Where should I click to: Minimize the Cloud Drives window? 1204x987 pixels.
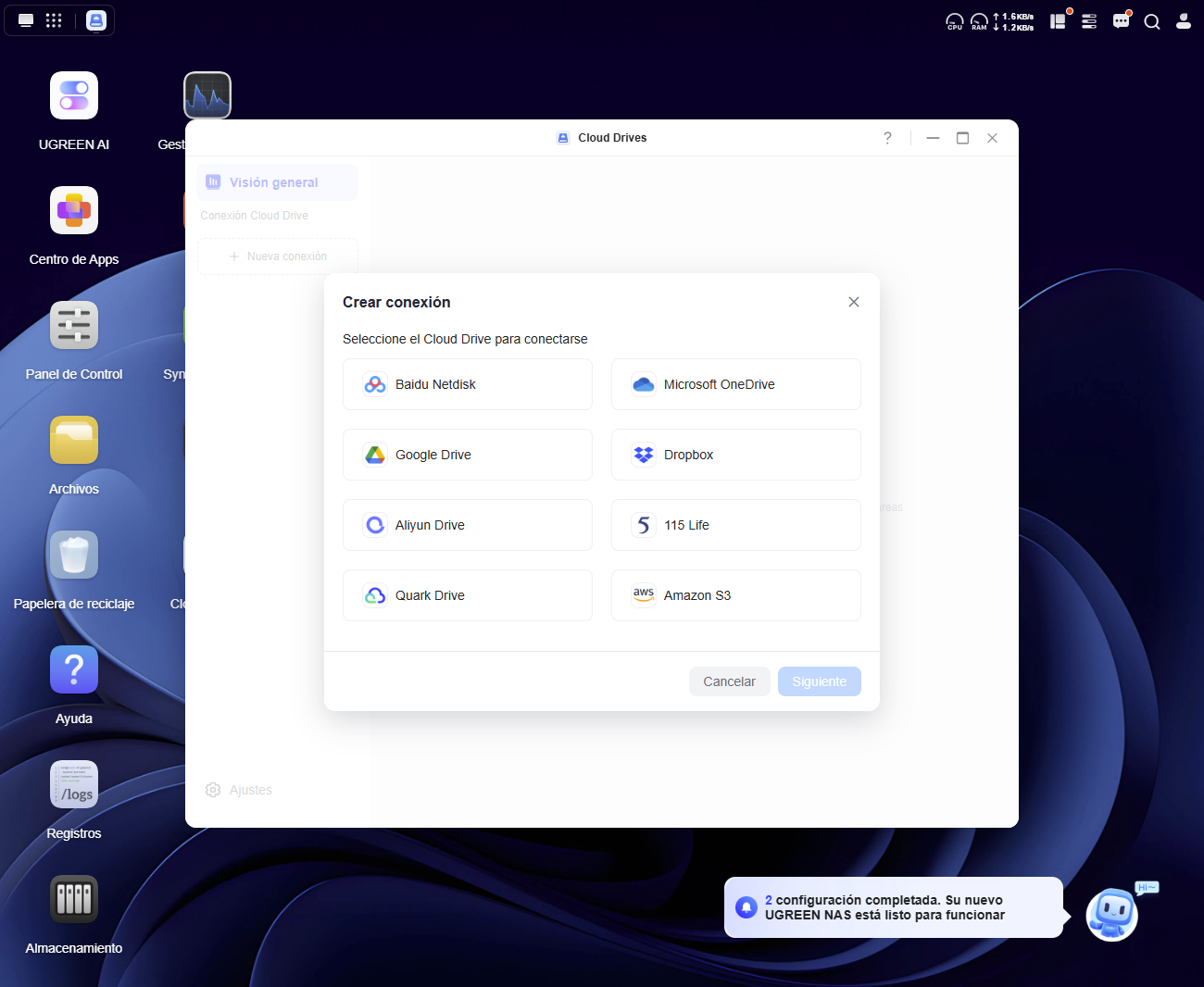pos(934,138)
